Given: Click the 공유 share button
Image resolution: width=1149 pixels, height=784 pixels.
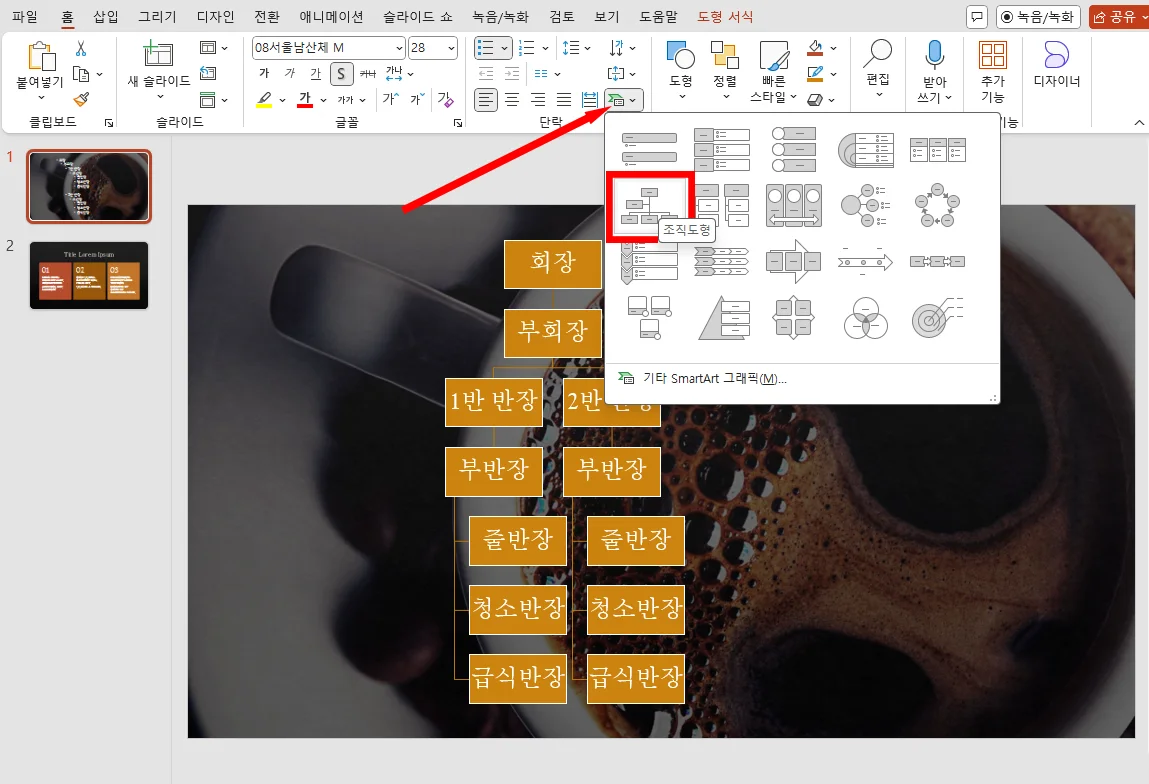Looking at the screenshot, I should (x=1118, y=17).
